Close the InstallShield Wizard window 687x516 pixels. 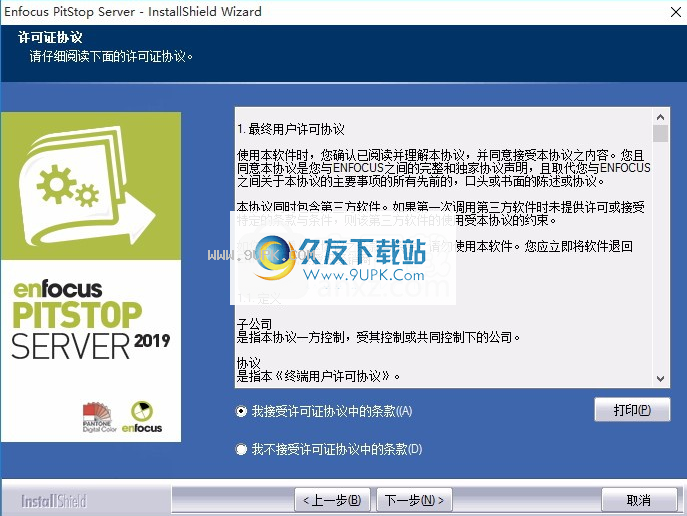point(676,12)
